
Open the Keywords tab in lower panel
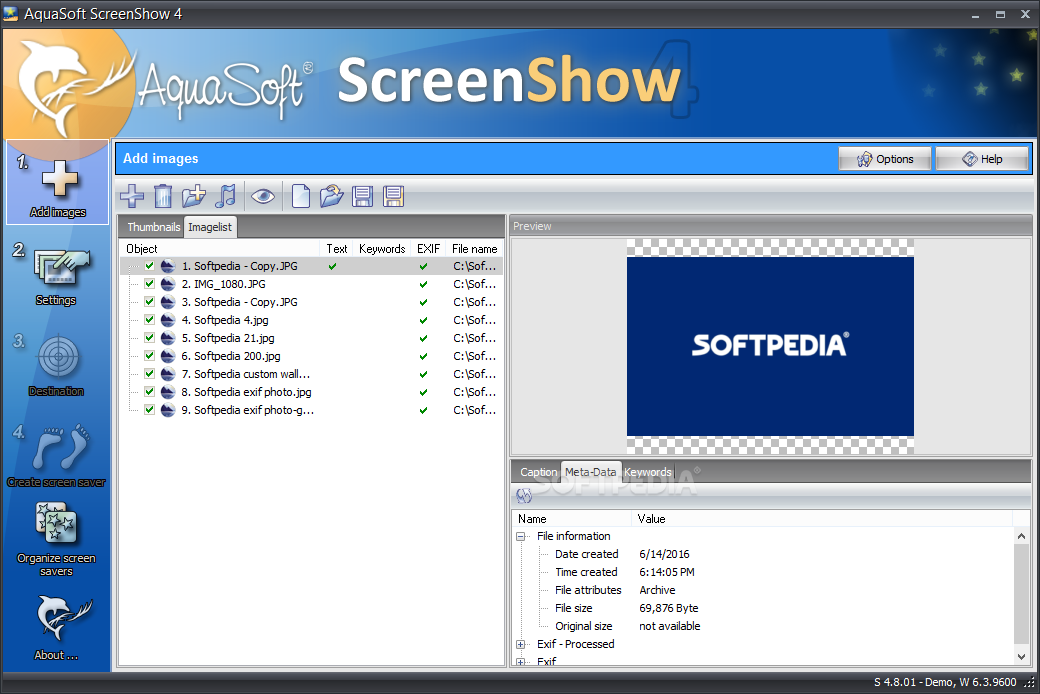pyautogui.click(x=648, y=472)
